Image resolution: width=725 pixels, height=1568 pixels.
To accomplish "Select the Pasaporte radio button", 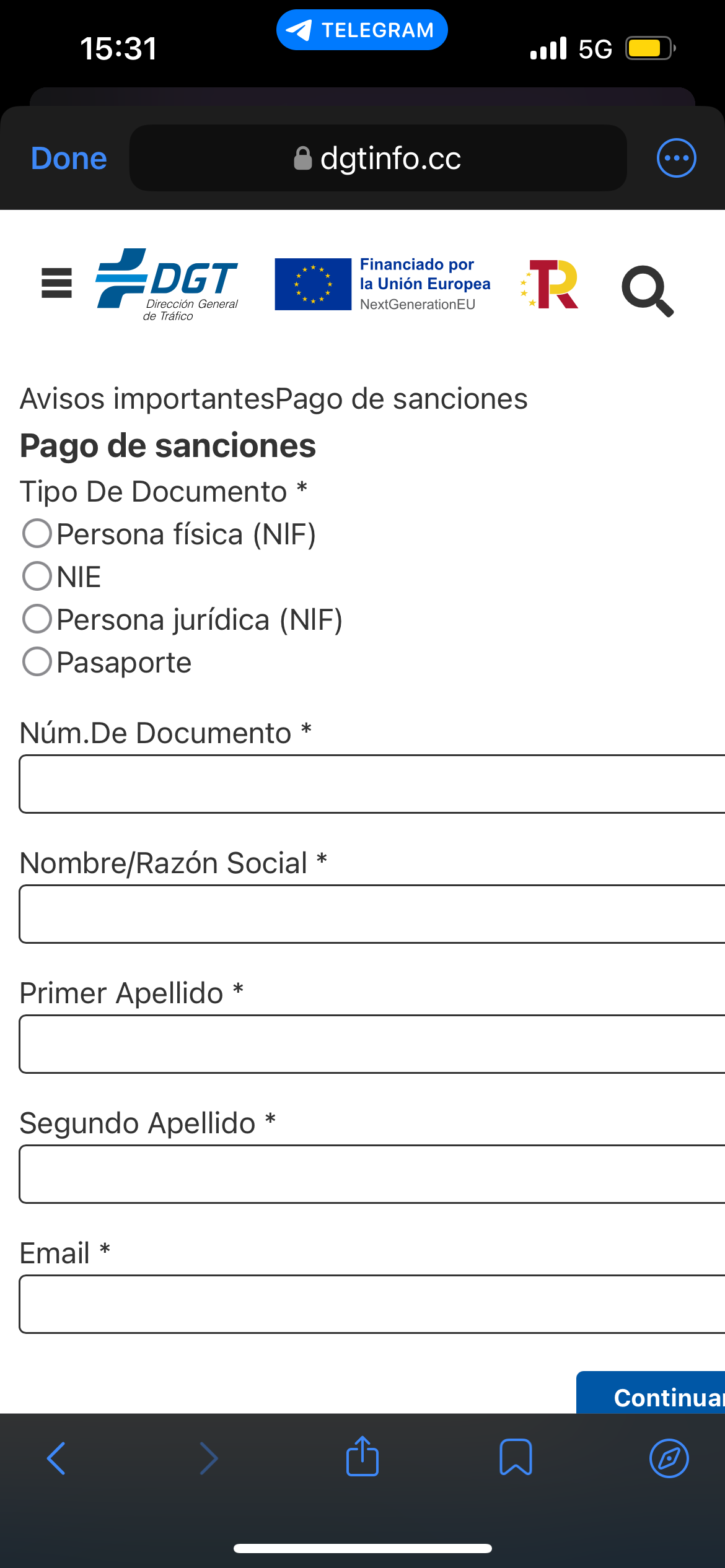I will pyautogui.click(x=37, y=661).
